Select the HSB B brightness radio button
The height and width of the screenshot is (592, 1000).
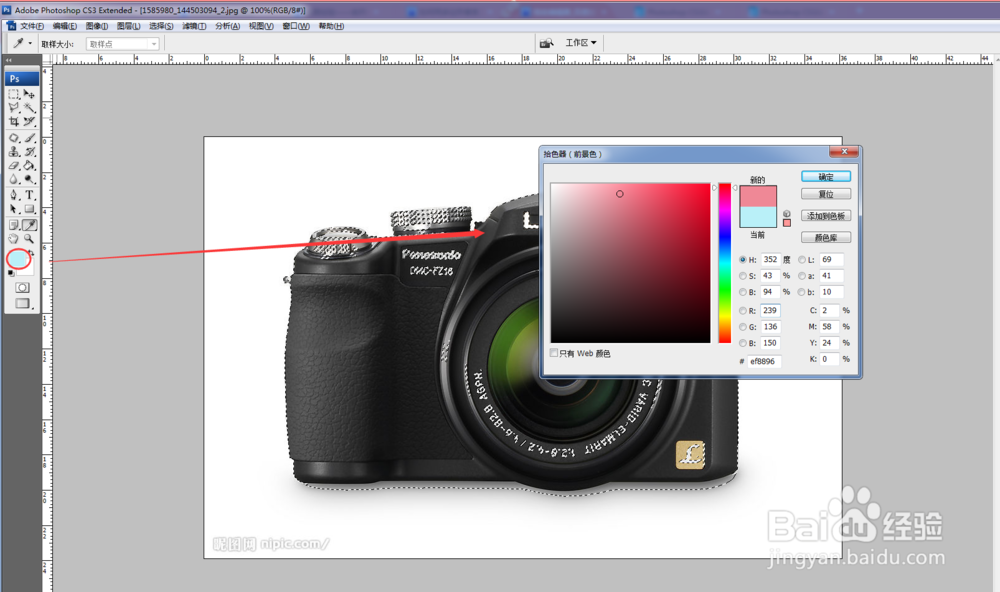pos(742,292)
